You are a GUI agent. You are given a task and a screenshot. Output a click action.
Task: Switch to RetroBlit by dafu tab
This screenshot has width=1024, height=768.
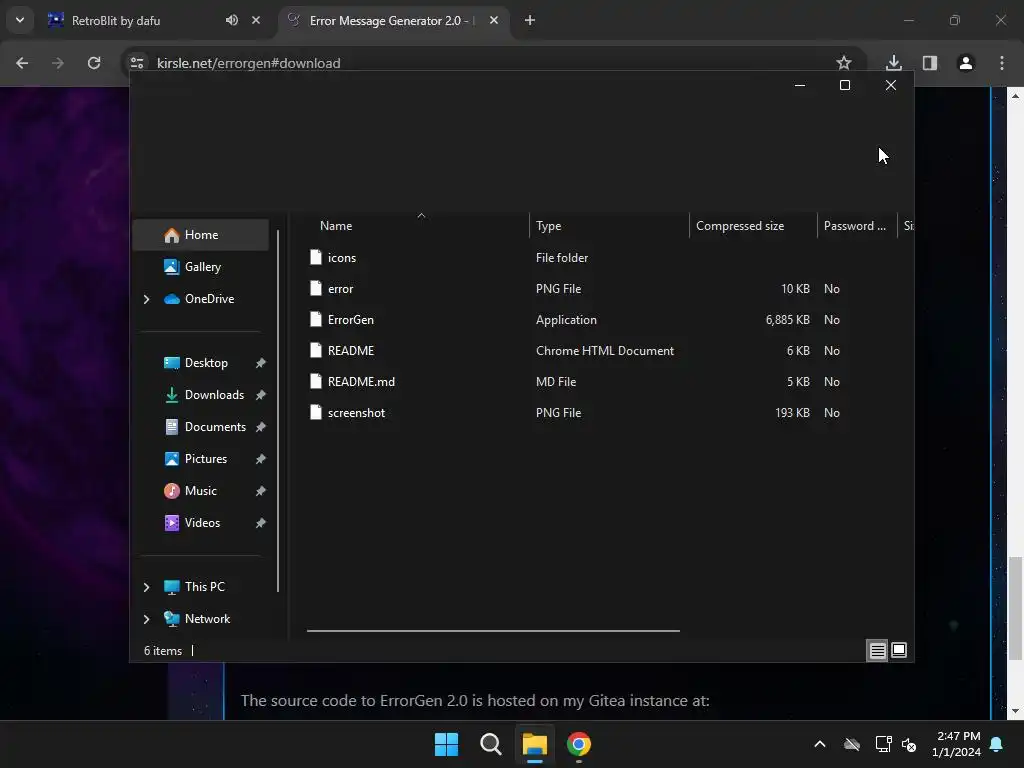(153, 20)
